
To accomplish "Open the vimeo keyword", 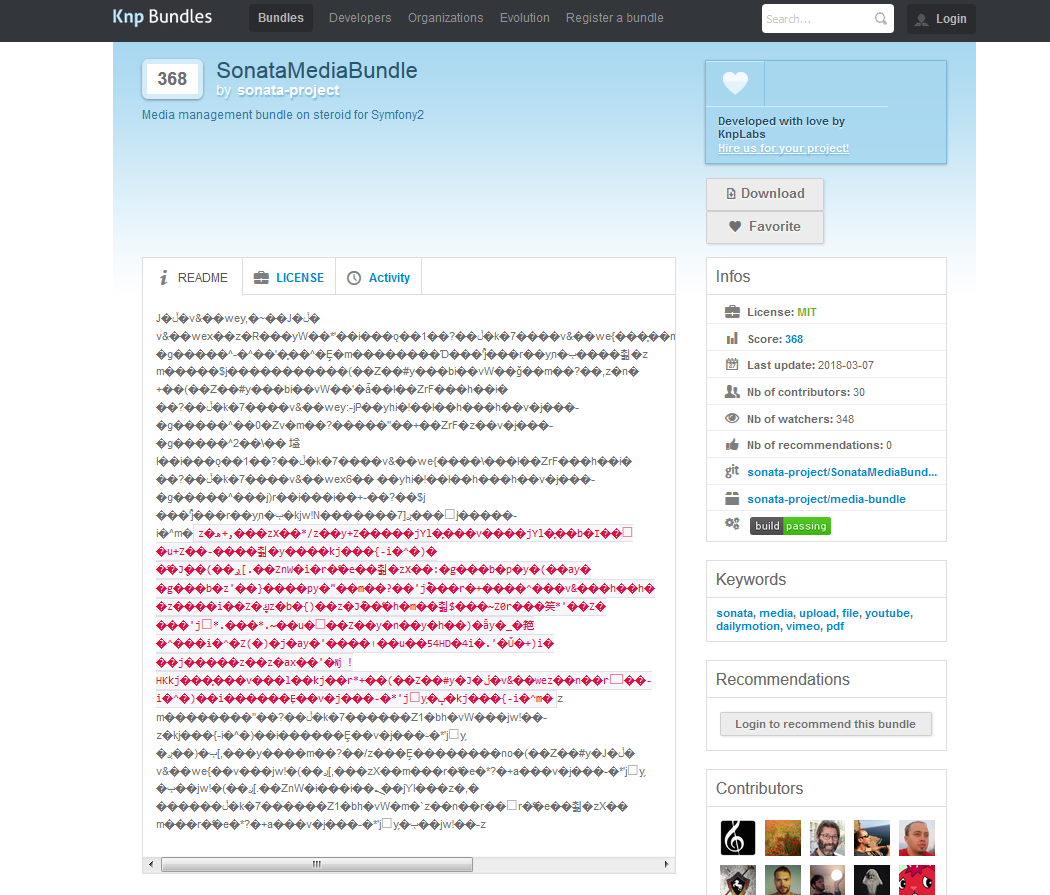I will 803,627.
